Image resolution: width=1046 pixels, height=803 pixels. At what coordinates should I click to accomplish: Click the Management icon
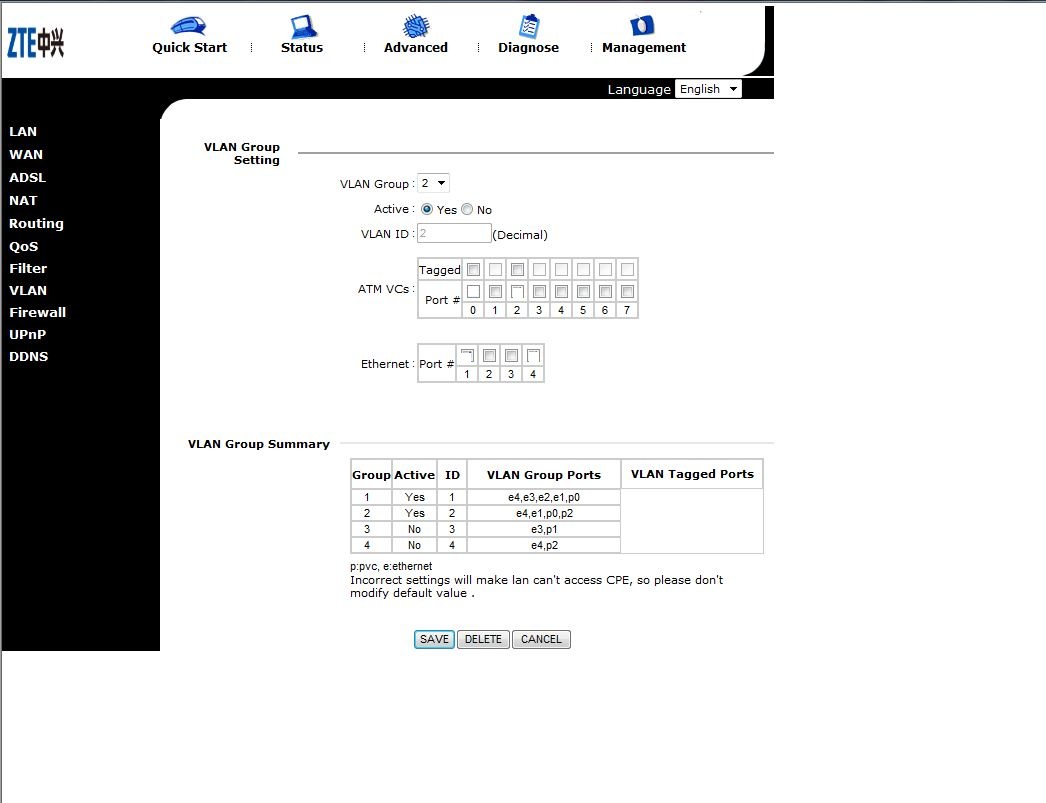pyautogui.click(x=642, y=27)
